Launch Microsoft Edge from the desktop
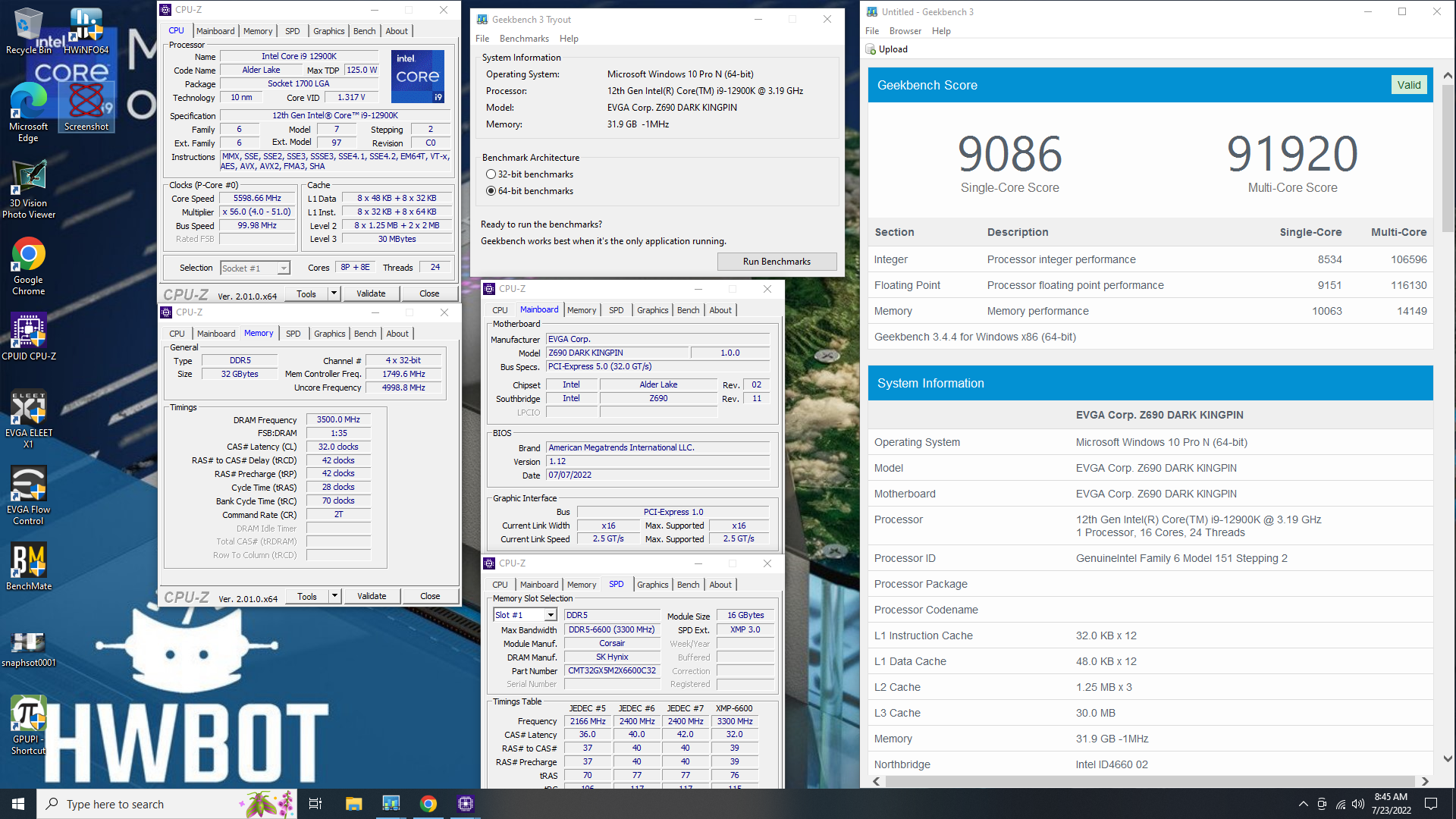This screenshot has width=1456, height=819. [x=29, y=112]
